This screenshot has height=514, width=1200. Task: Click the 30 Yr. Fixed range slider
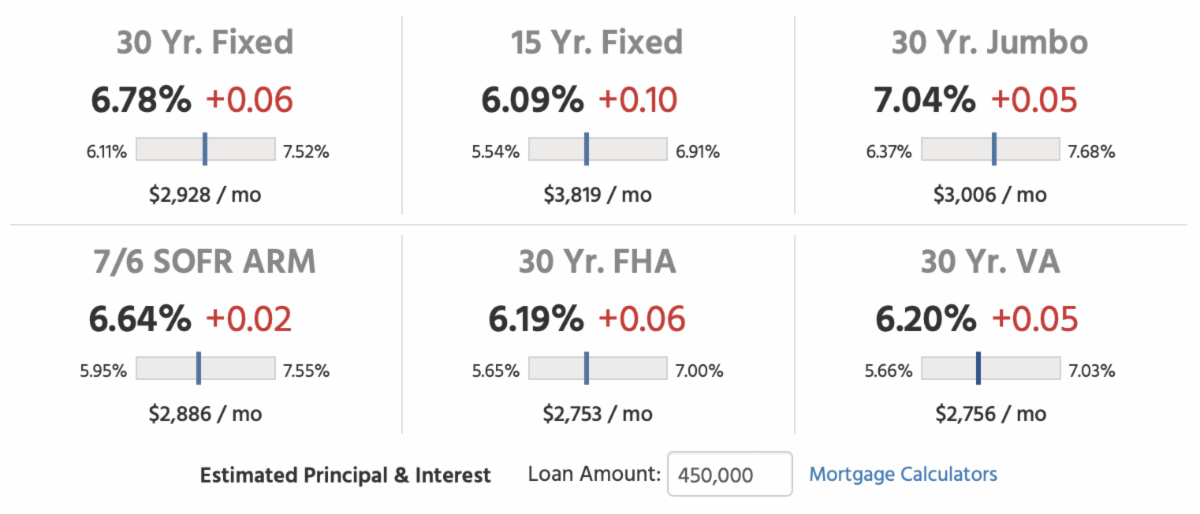(205, 150)
